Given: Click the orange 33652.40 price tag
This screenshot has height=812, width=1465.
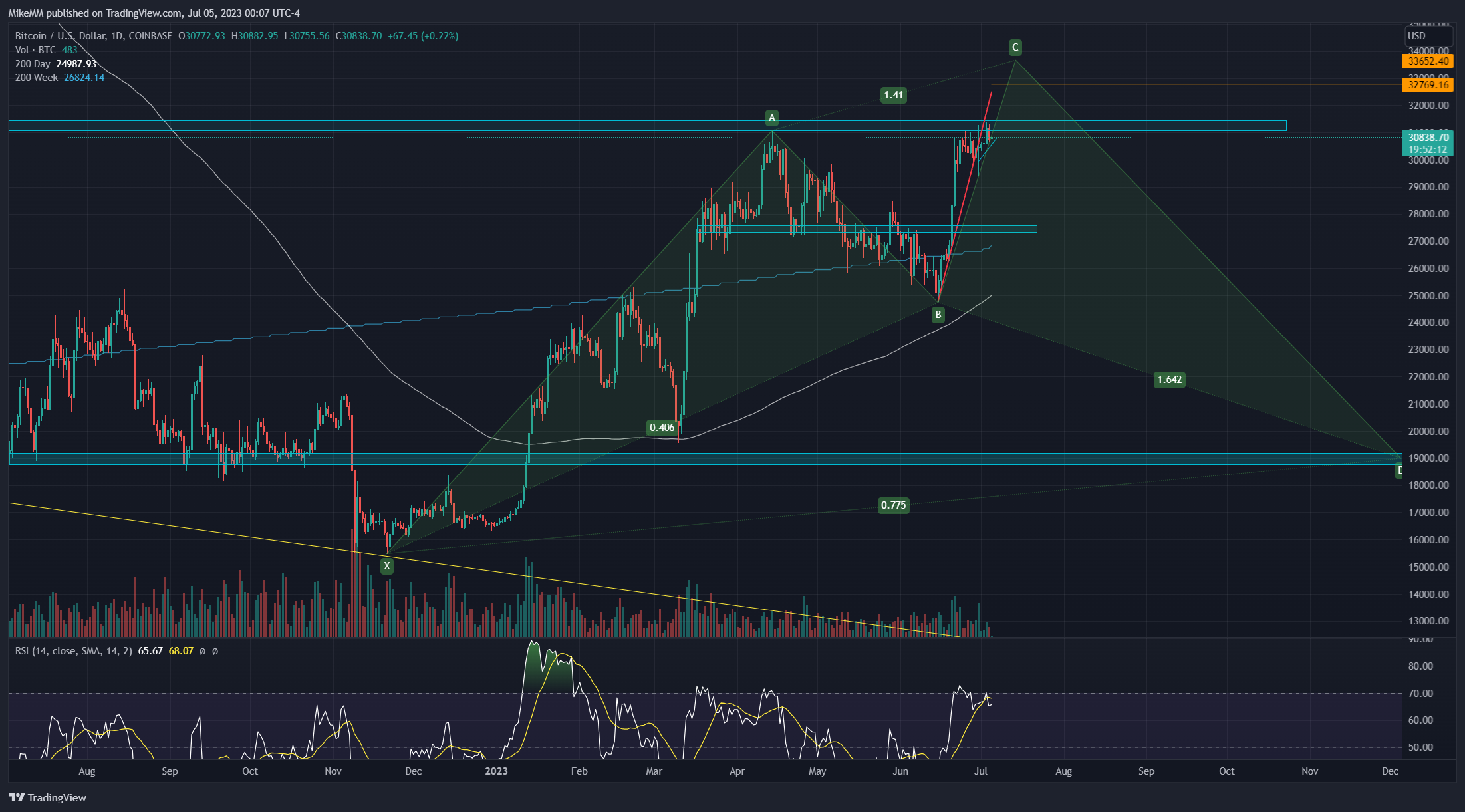Looking at the screenshot, I should pos(1428,61).
